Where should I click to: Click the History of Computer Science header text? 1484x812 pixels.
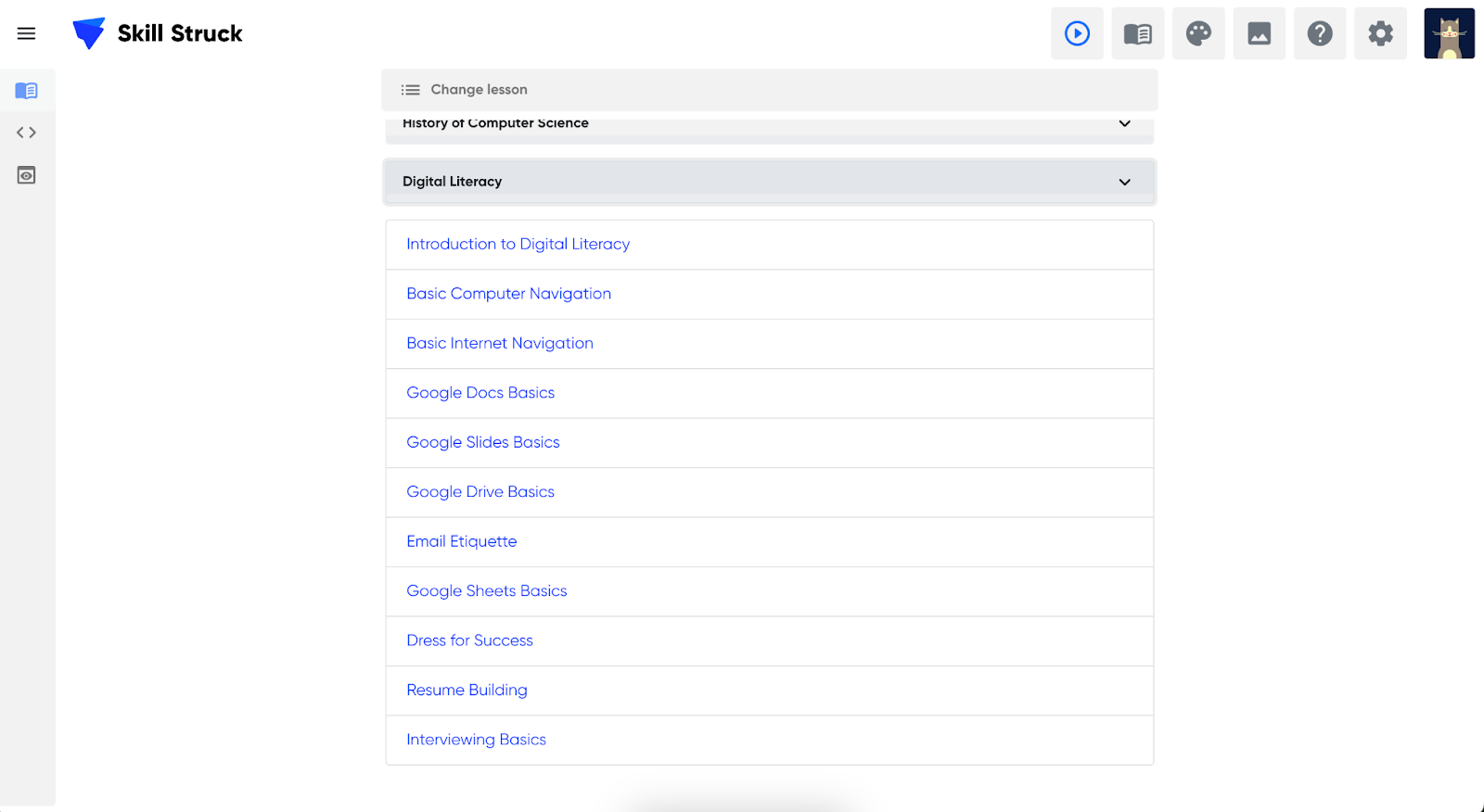(x=495, y=123)
